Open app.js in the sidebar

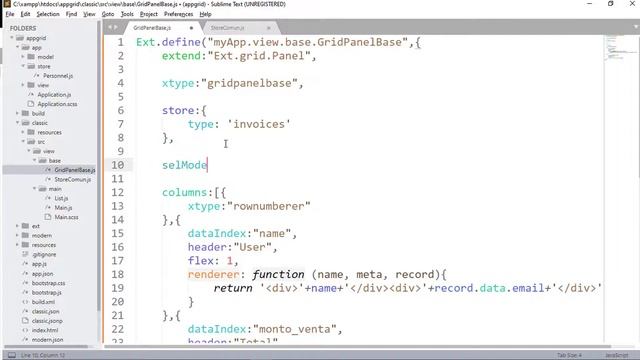click(39, 264)
